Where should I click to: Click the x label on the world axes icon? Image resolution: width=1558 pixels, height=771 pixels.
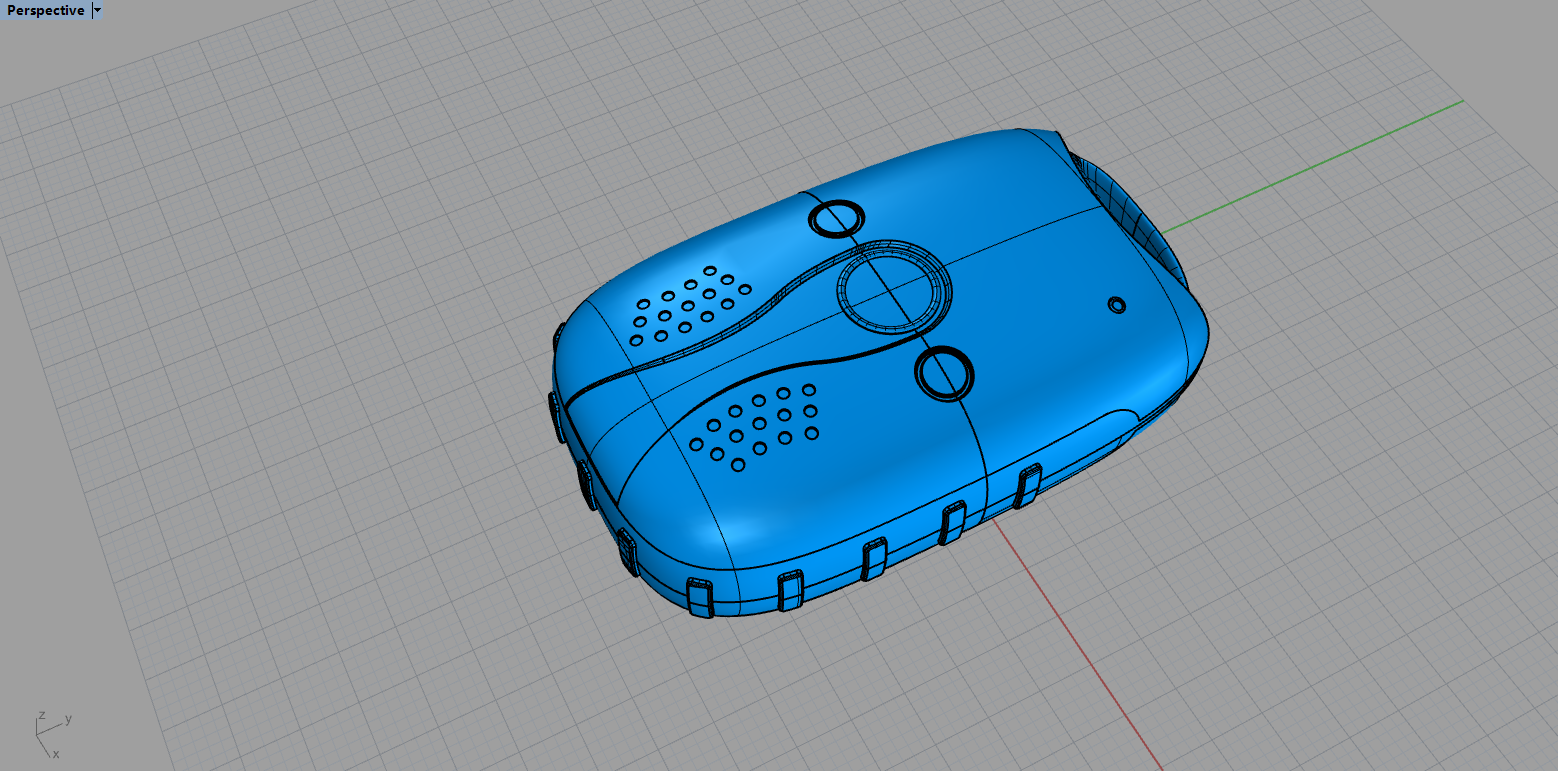56,753
